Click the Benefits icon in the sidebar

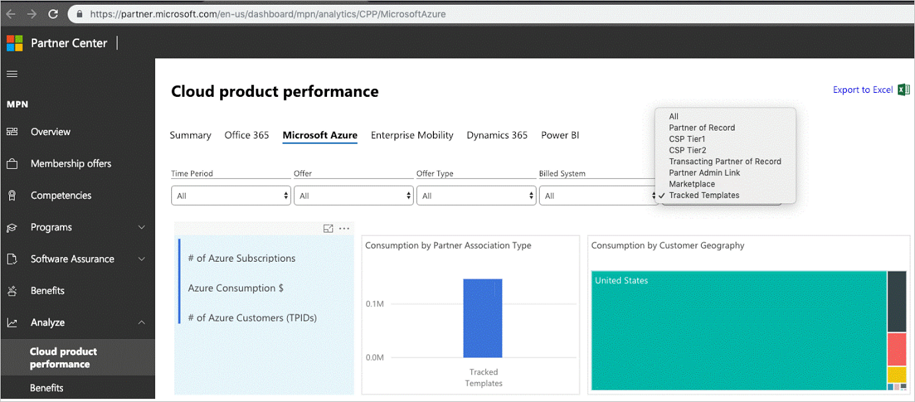point(12,291)
